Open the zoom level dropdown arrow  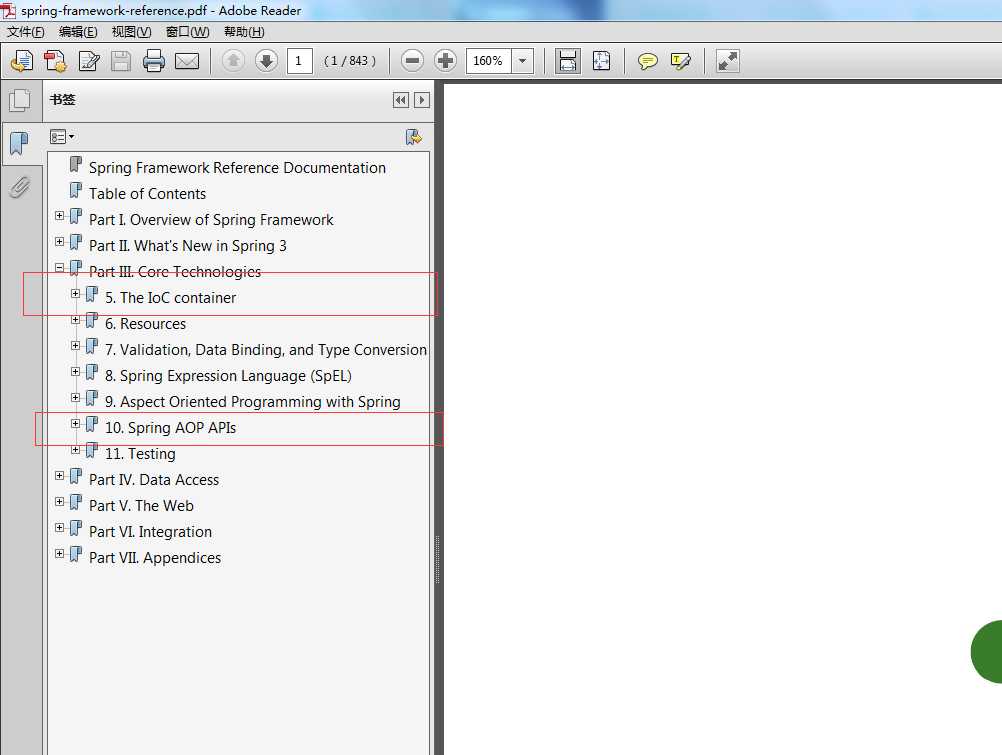(523, 61)
